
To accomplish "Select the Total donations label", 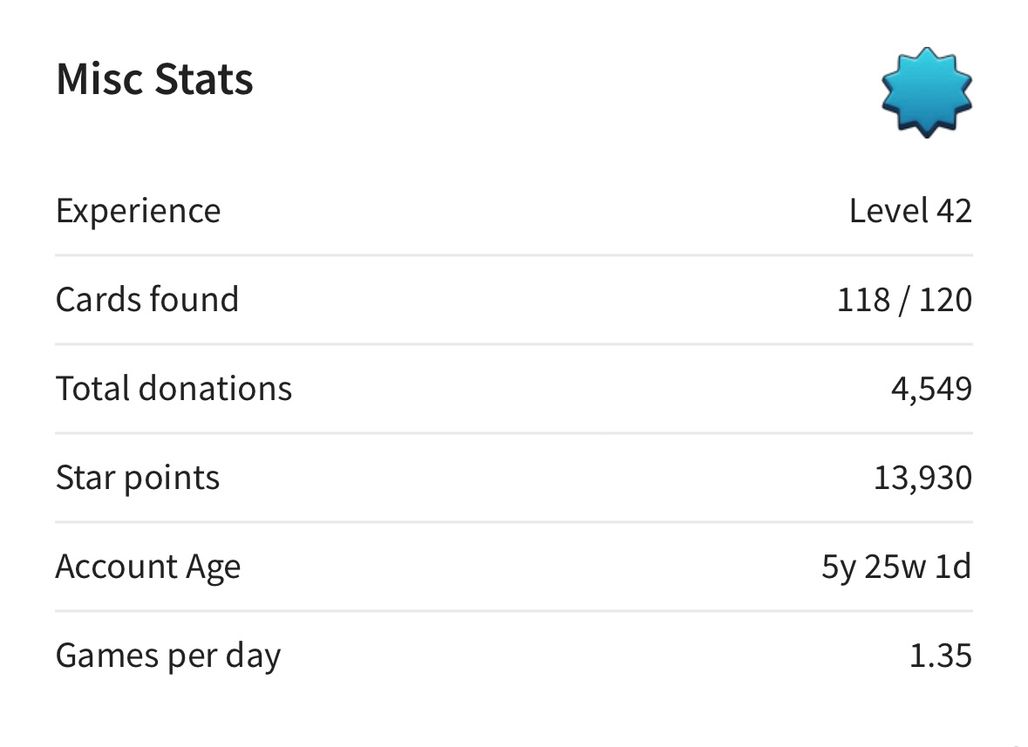I will pos(174,388).
